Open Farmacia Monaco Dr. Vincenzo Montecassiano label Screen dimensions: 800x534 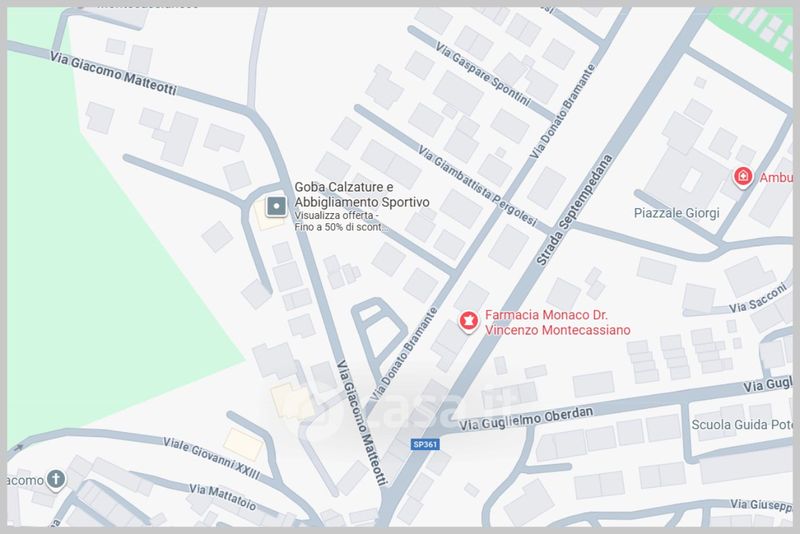click(x=557, y=322)
